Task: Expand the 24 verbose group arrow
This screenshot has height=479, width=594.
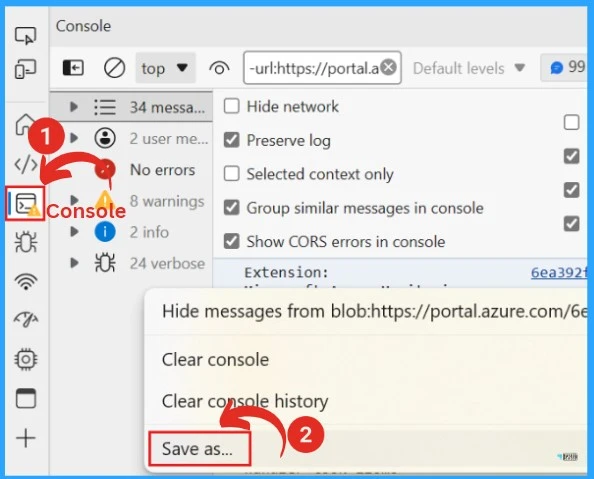Action: point(74,263)
